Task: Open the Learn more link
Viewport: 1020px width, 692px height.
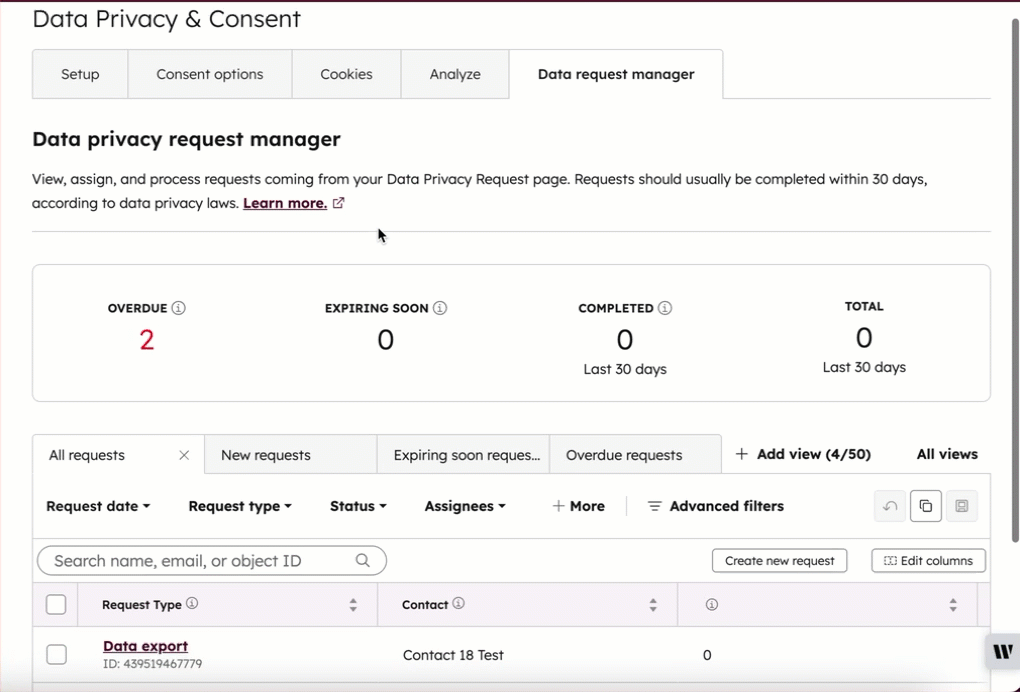Action: coord(284,202)
